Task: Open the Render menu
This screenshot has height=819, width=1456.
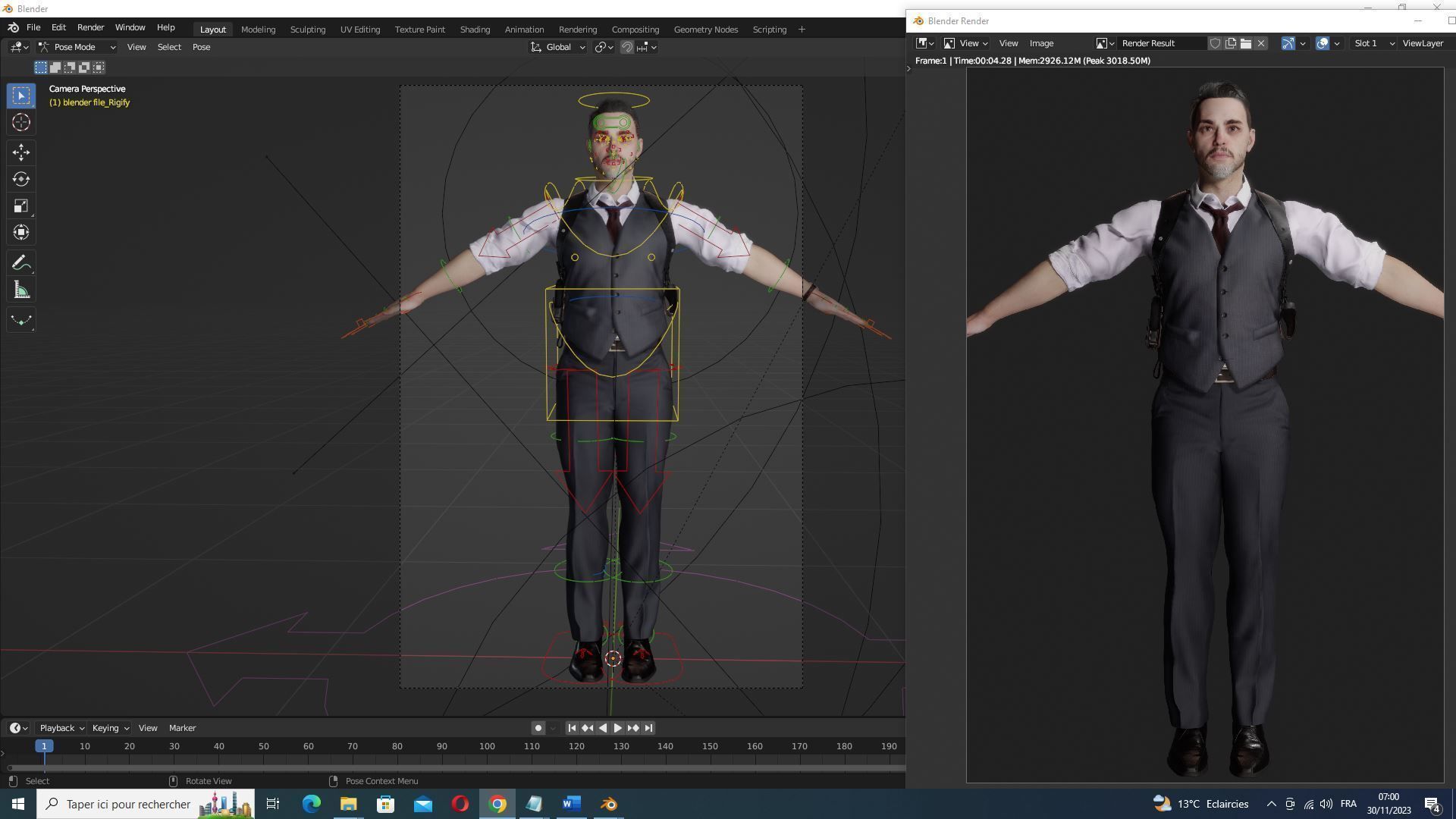Action: [90, 27]
